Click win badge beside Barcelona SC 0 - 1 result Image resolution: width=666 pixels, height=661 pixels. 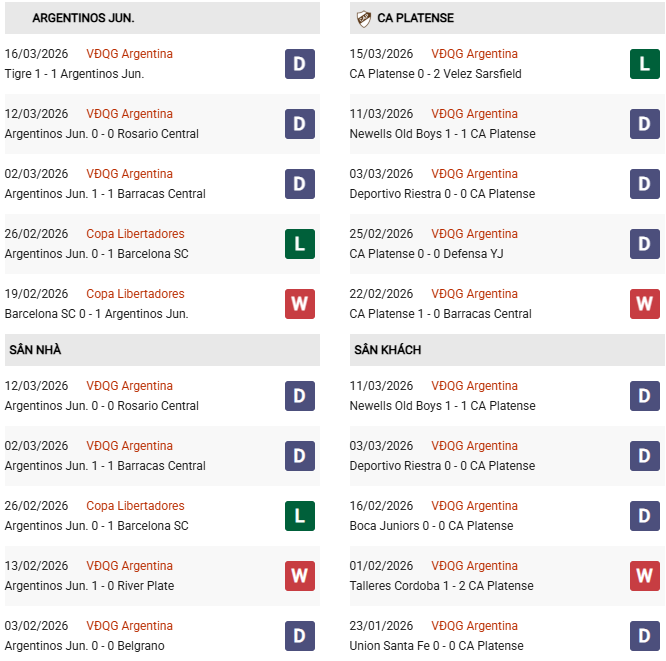pyautogui.click(x=300, y=304)
